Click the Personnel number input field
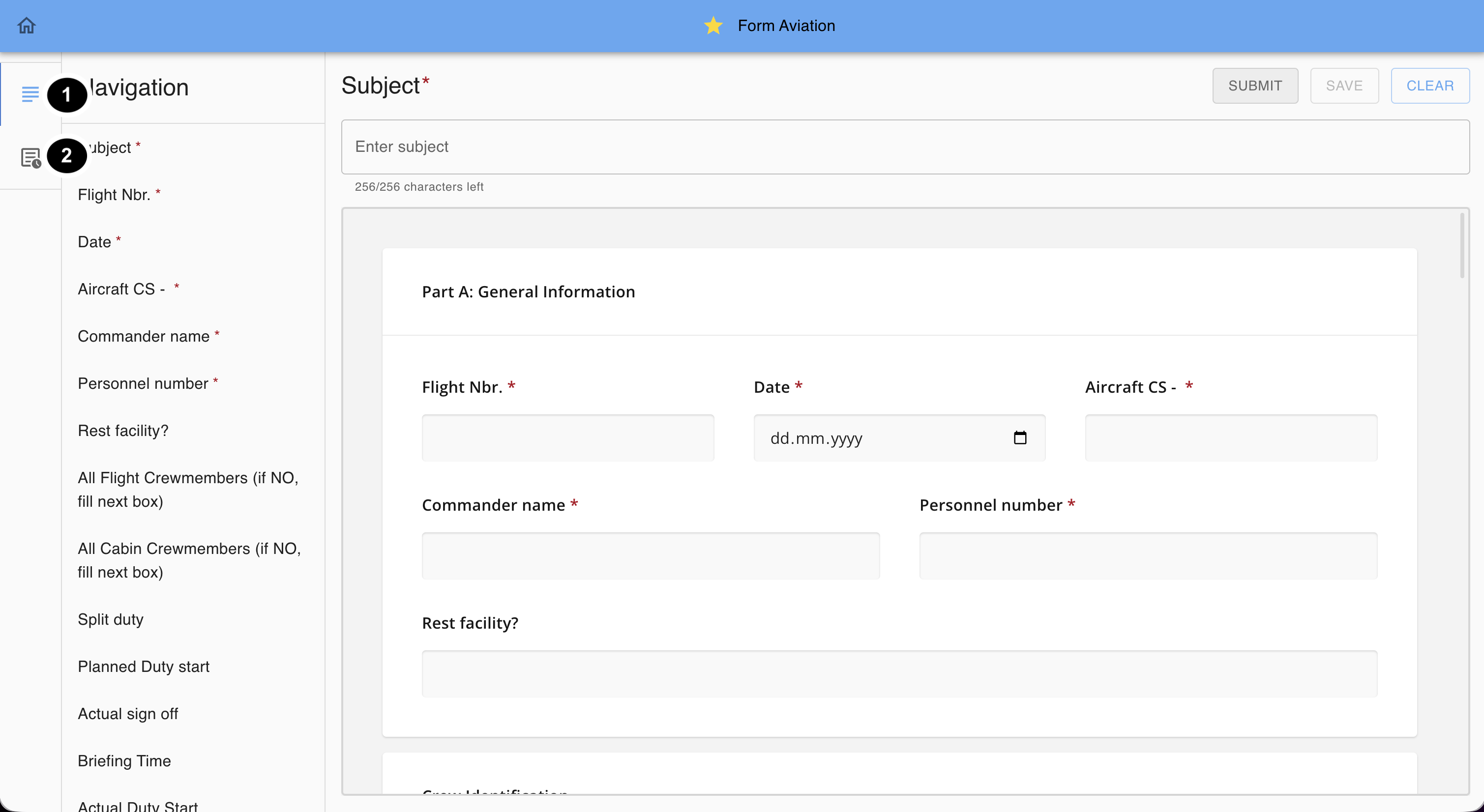Viewport: 1484px width, 812px height. coord(1148,556)
